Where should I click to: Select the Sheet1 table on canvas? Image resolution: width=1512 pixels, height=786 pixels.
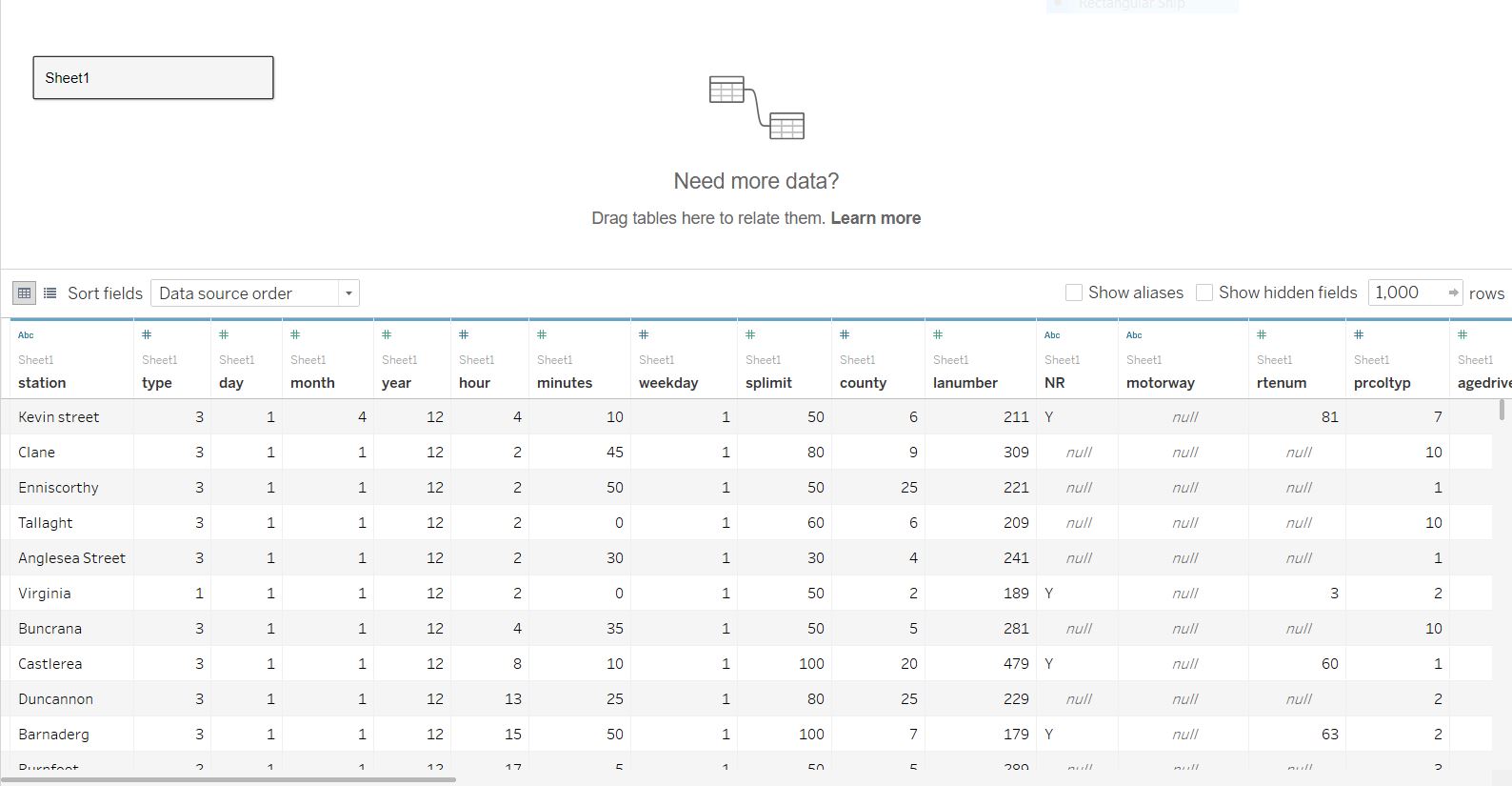pyautogui.click(x=153, y=78)
